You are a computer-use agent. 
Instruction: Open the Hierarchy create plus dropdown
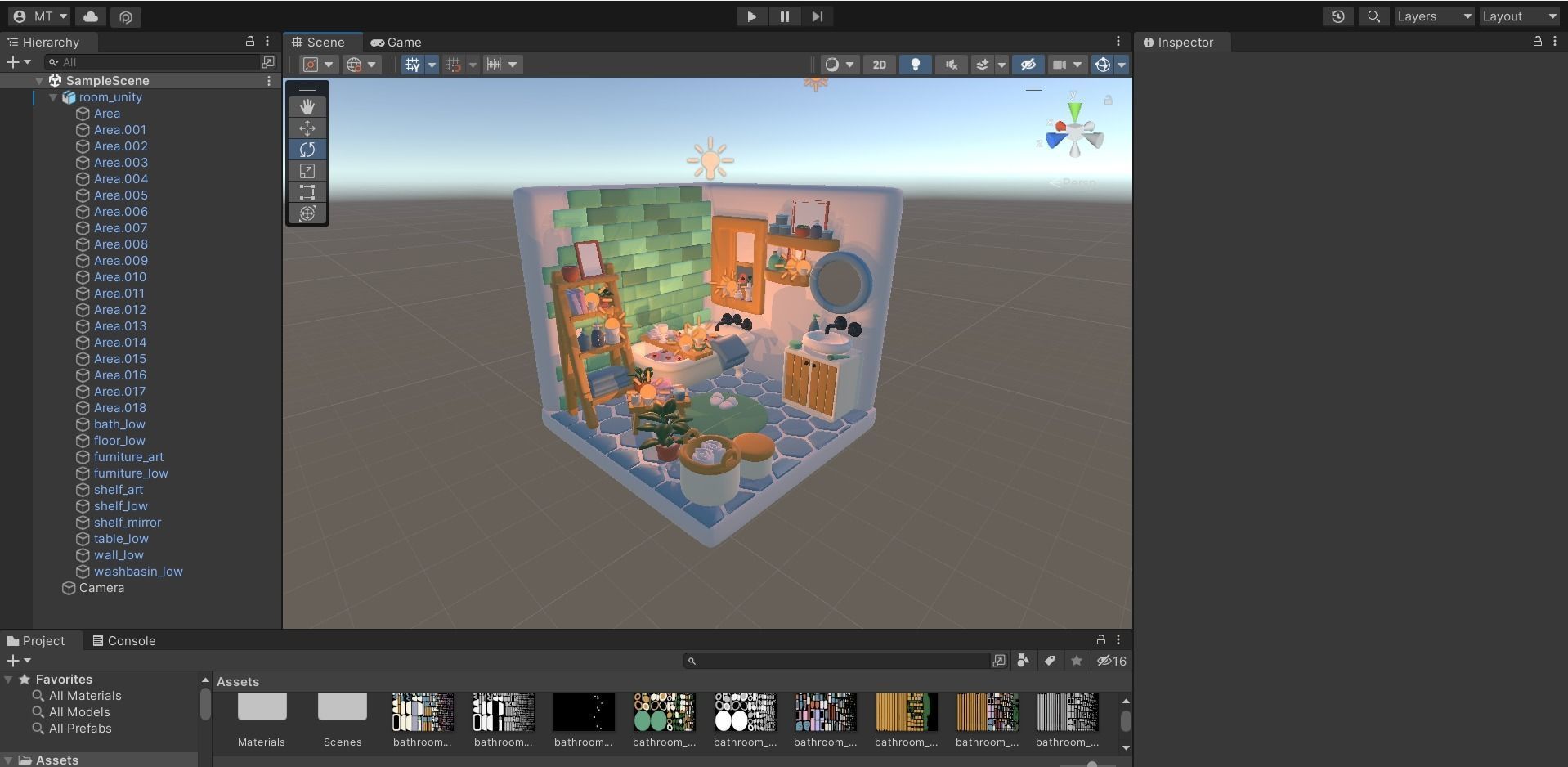(x=19, y=62)
